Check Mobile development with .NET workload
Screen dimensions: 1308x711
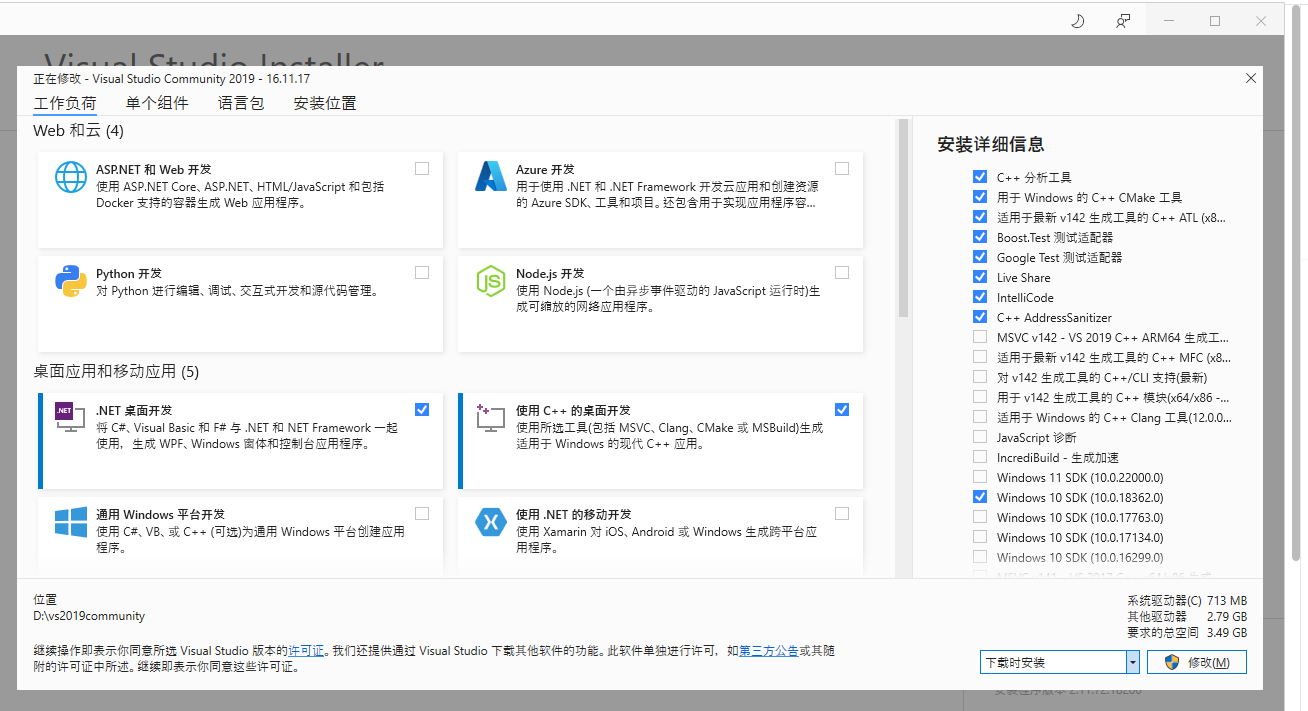842,513
